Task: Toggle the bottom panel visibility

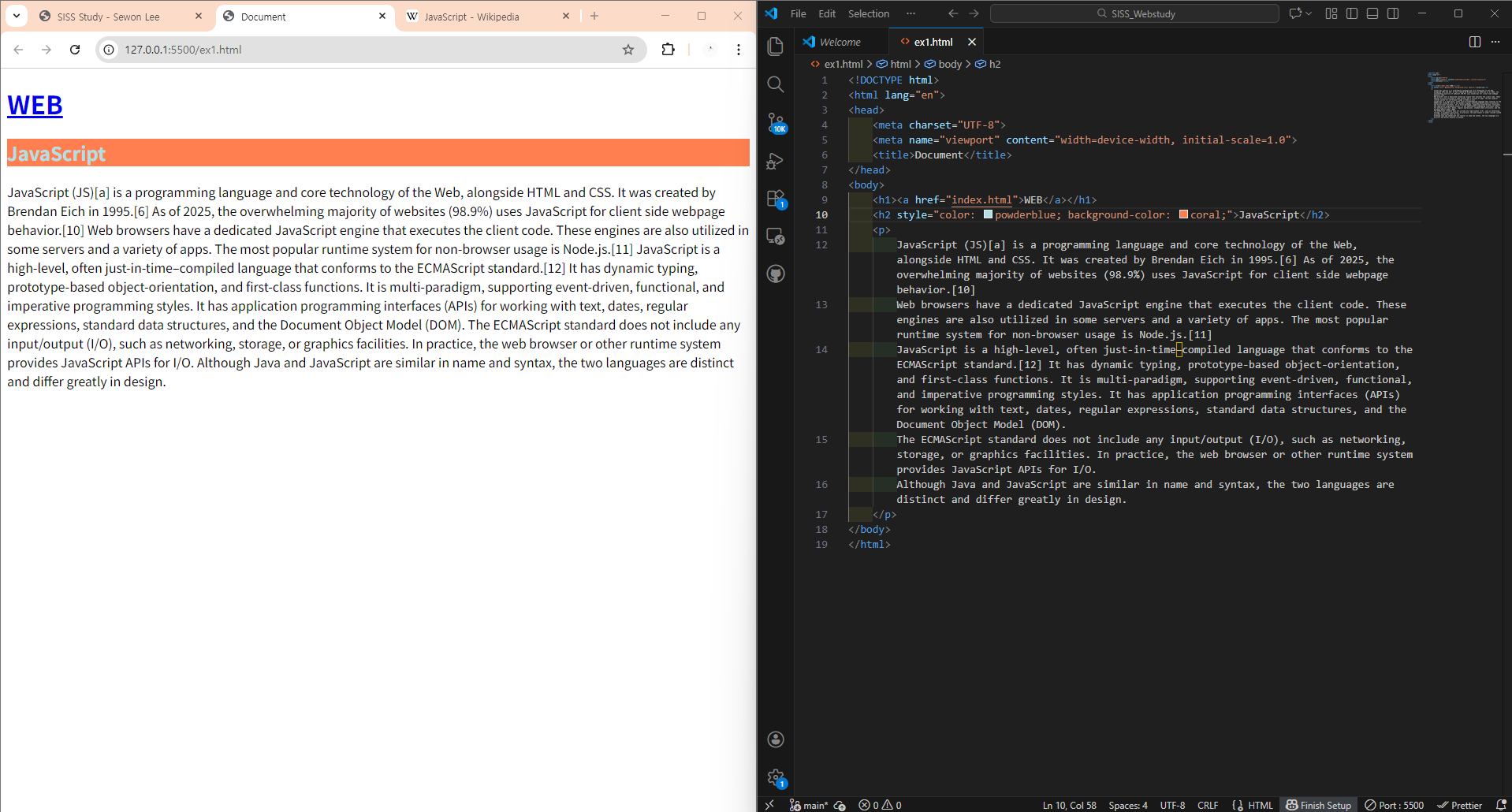Action: click(1372, 13)
